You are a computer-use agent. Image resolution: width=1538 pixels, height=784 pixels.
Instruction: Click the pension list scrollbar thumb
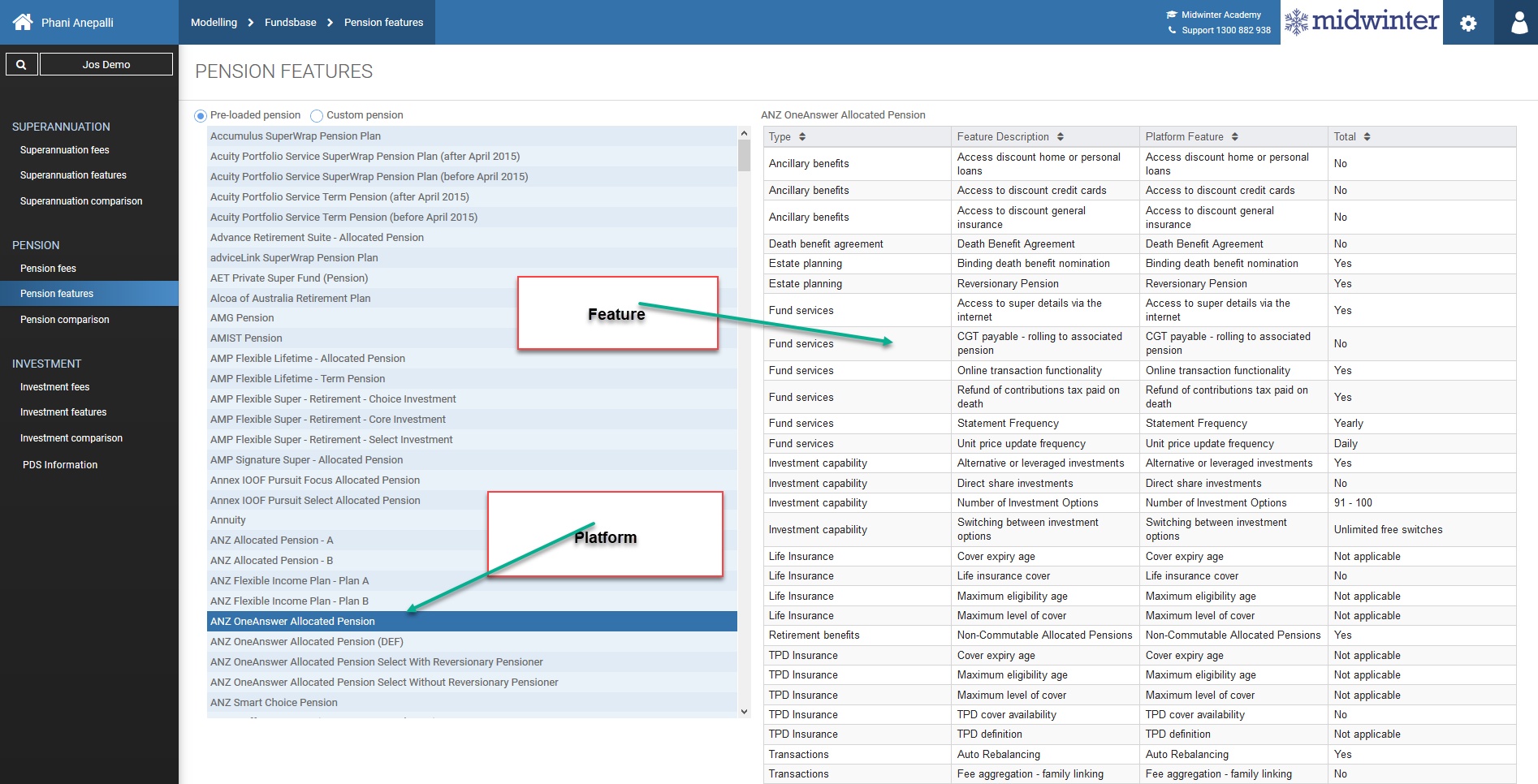tap(744, 155)
